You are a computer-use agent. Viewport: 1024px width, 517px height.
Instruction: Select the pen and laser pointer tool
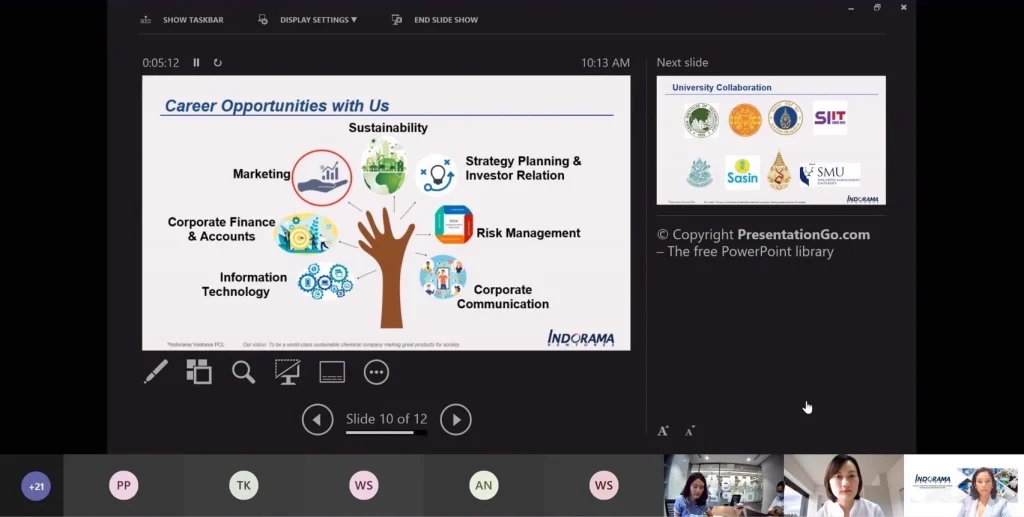coord(156,372)
